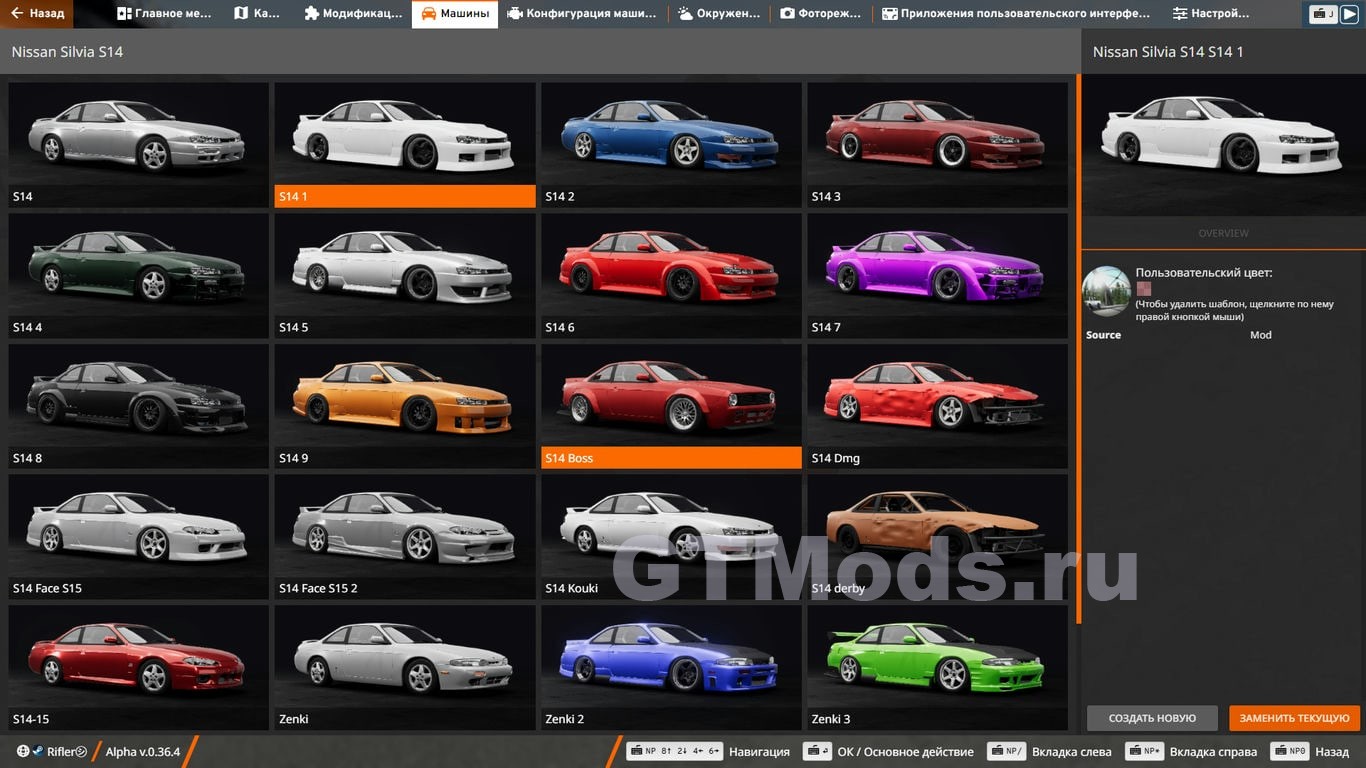Open the OVERVIEW section tab in right panel

pyautogui.click(x=1223, y=233)
